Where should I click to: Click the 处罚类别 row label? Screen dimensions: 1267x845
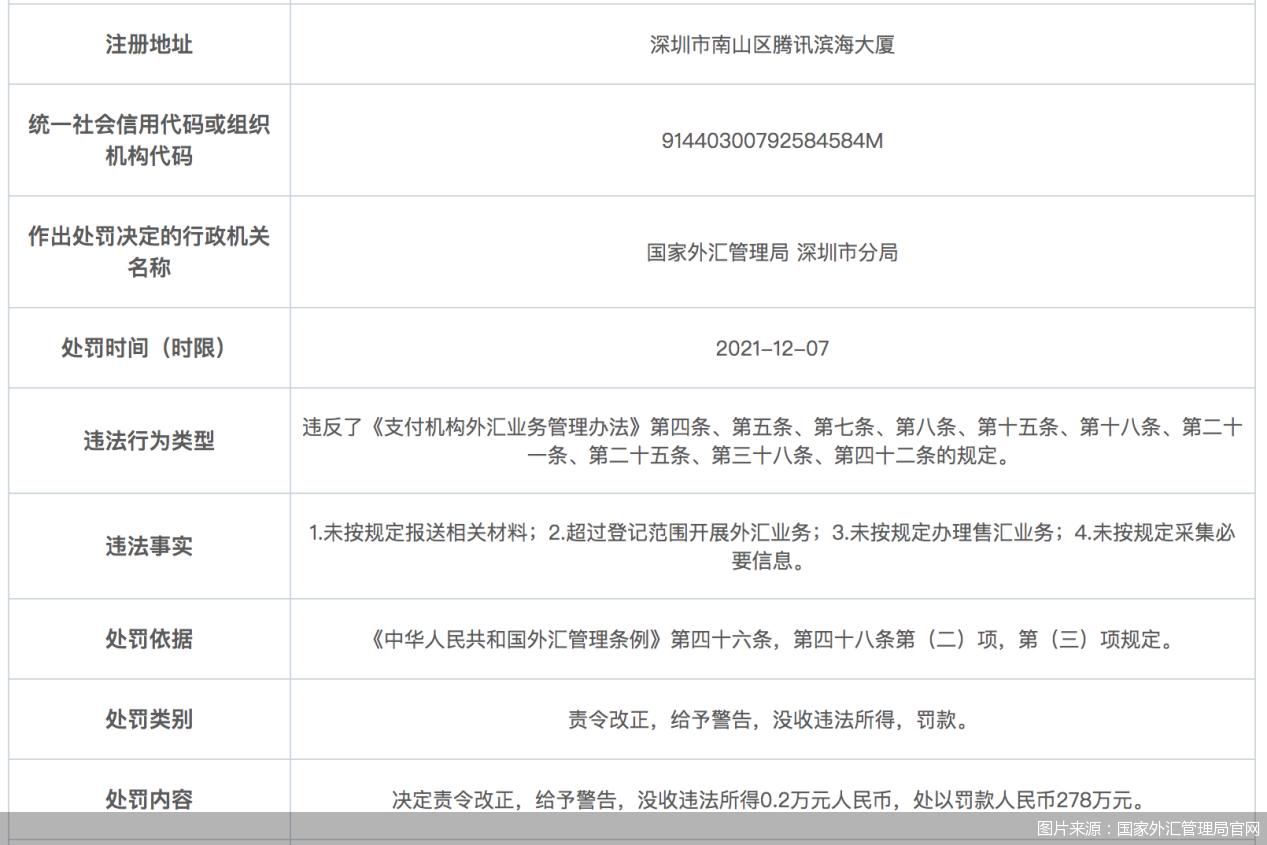[149, 719]
